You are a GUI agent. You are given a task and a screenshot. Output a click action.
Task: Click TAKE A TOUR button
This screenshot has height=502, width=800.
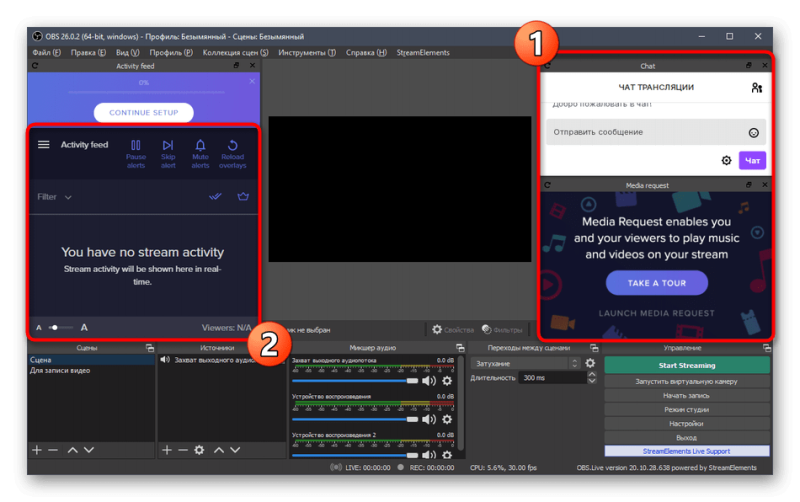657,283
